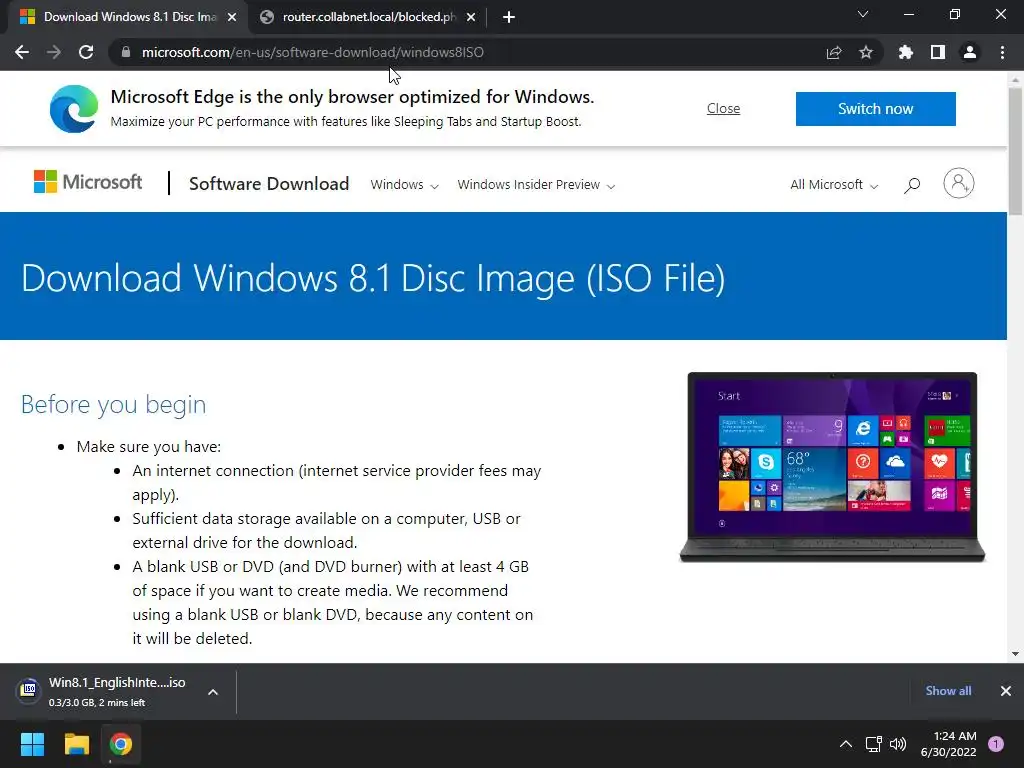Click the scrollbar down arrow

[1015, 654]
